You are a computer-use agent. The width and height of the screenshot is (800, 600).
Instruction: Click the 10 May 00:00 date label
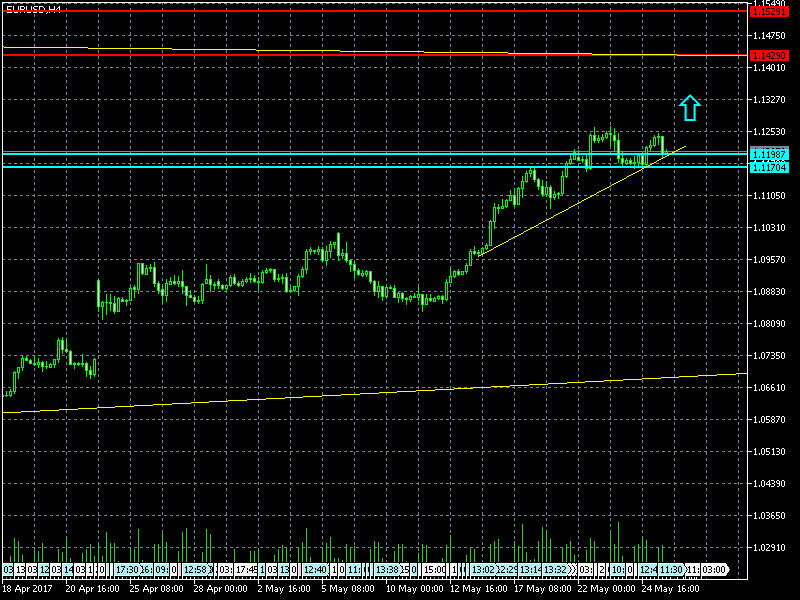pyautogui.click(x=415, y=588)
